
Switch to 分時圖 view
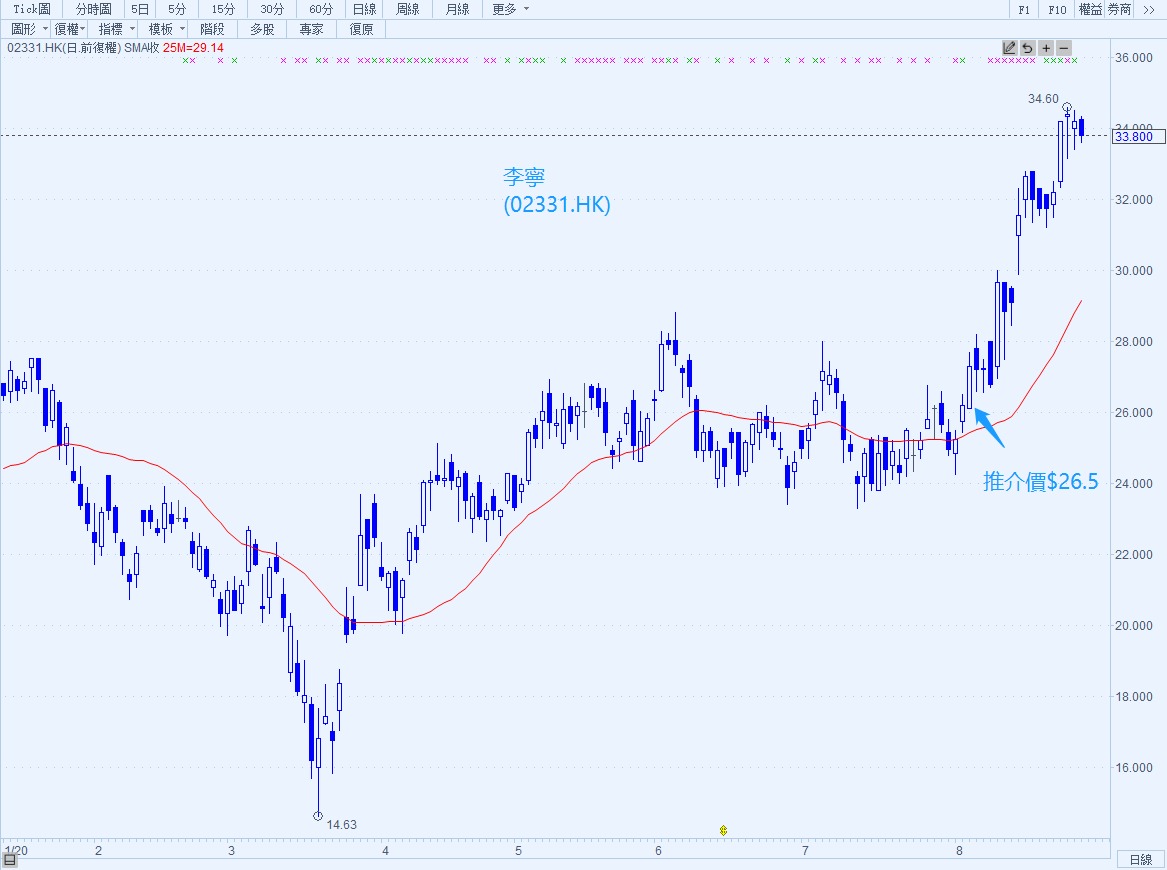[x=94, y=9]
